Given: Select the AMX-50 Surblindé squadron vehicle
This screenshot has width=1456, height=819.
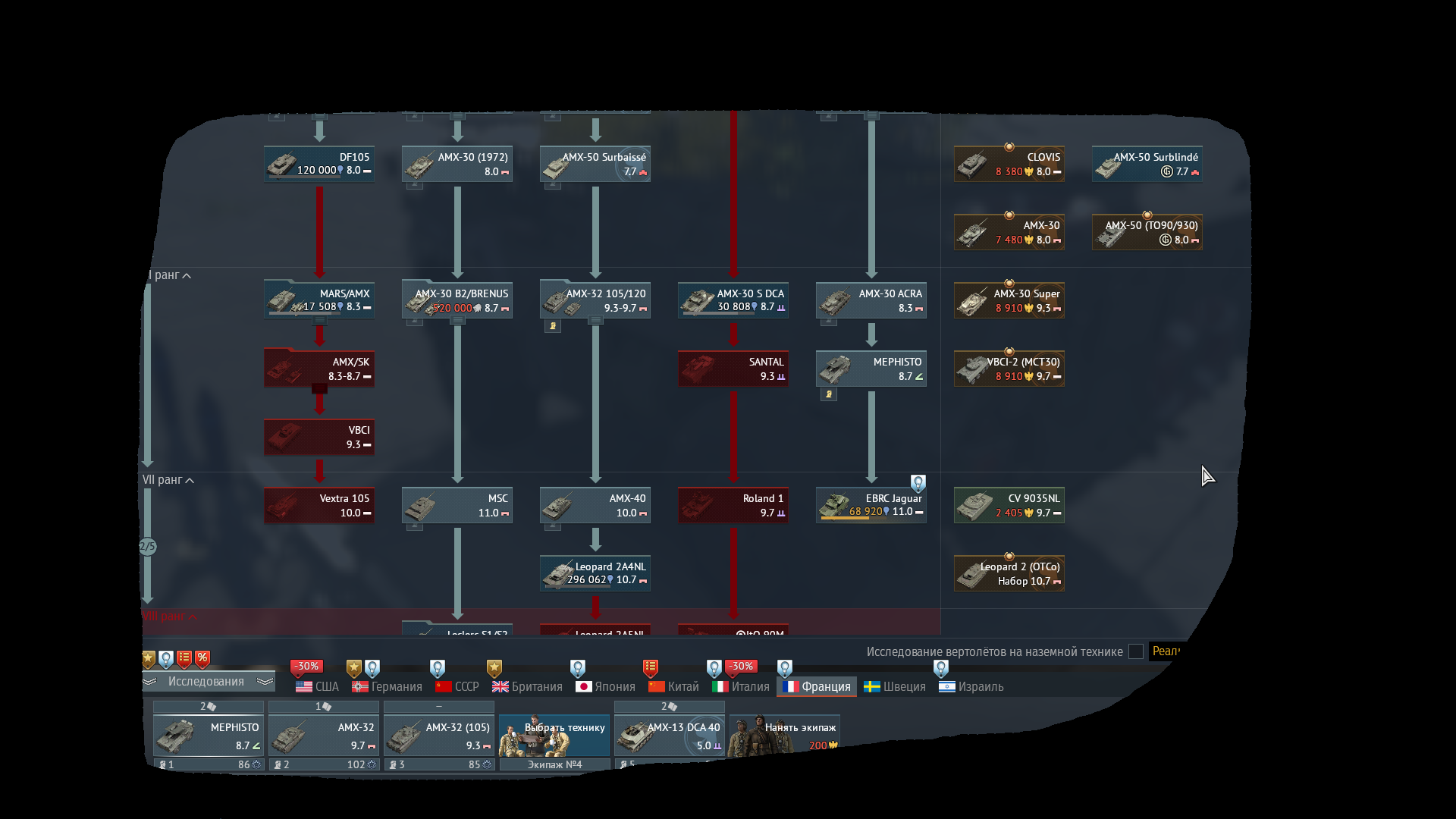Looking at the screenshot, I should [x=1147, y=164].
